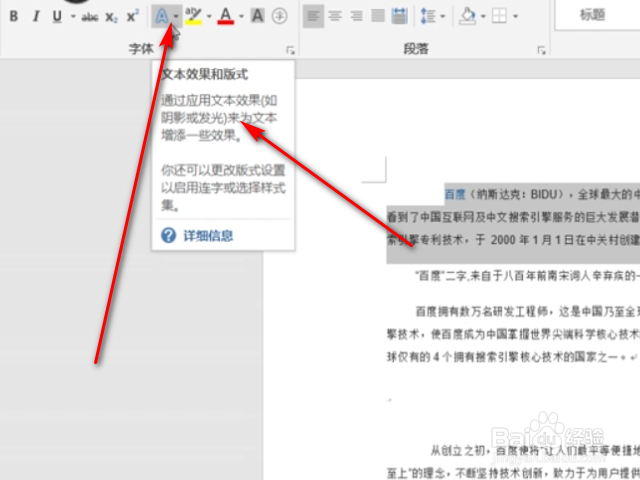Viewport: 640px width, 480px height.
Task: Open 详细信息 link in tooltip
Action: tap(208, 236)
